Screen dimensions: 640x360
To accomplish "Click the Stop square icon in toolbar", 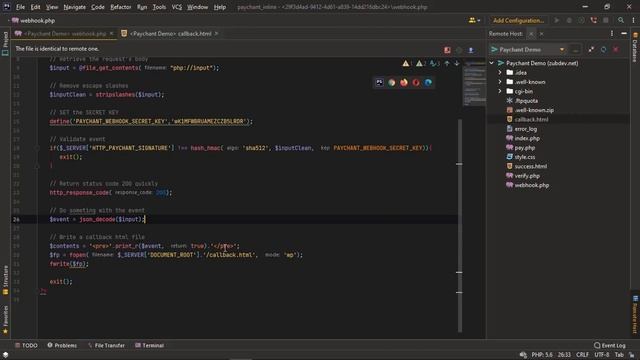I will pos(606,20).
